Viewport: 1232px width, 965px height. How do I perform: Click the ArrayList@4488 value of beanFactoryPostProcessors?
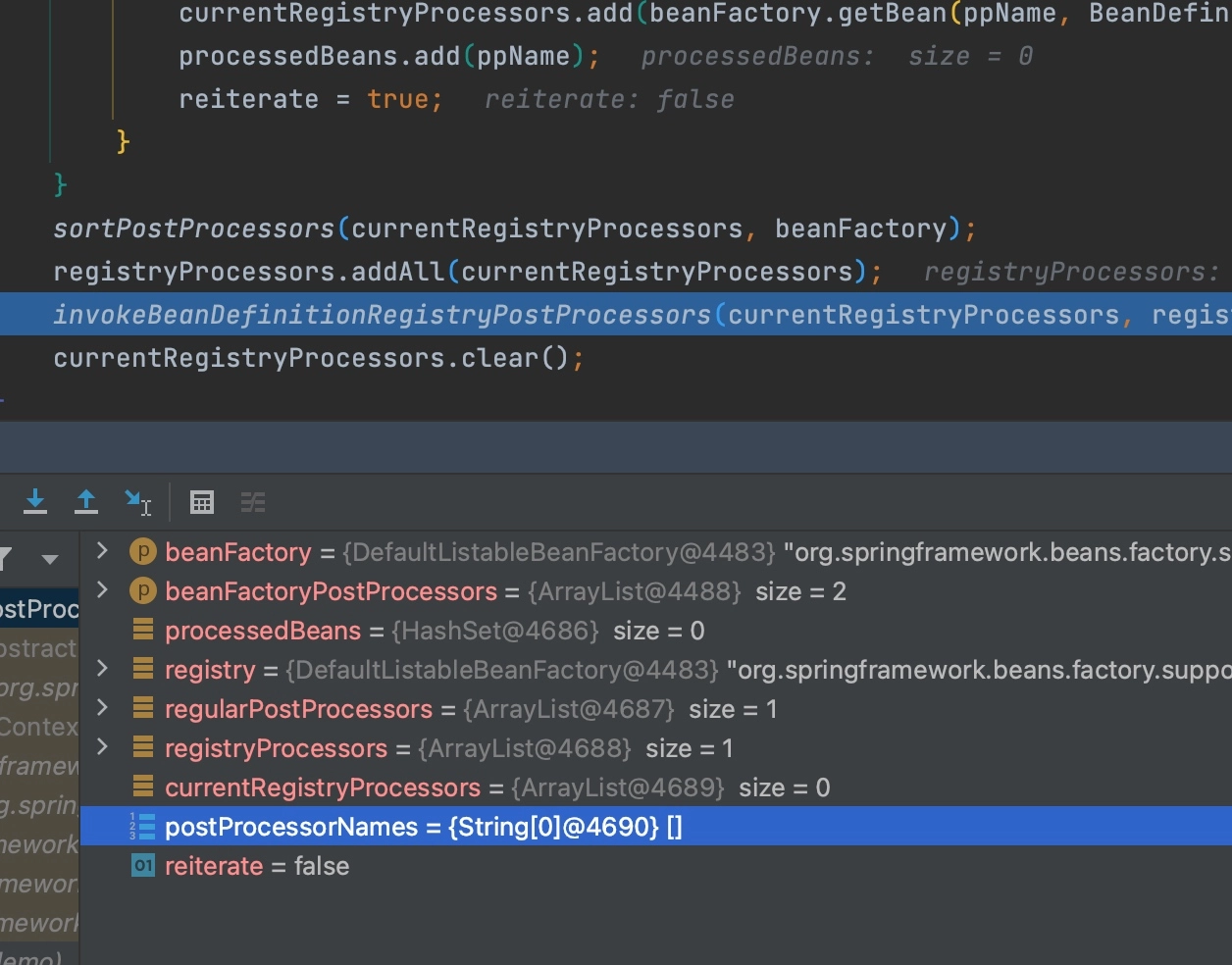[635, 591]
